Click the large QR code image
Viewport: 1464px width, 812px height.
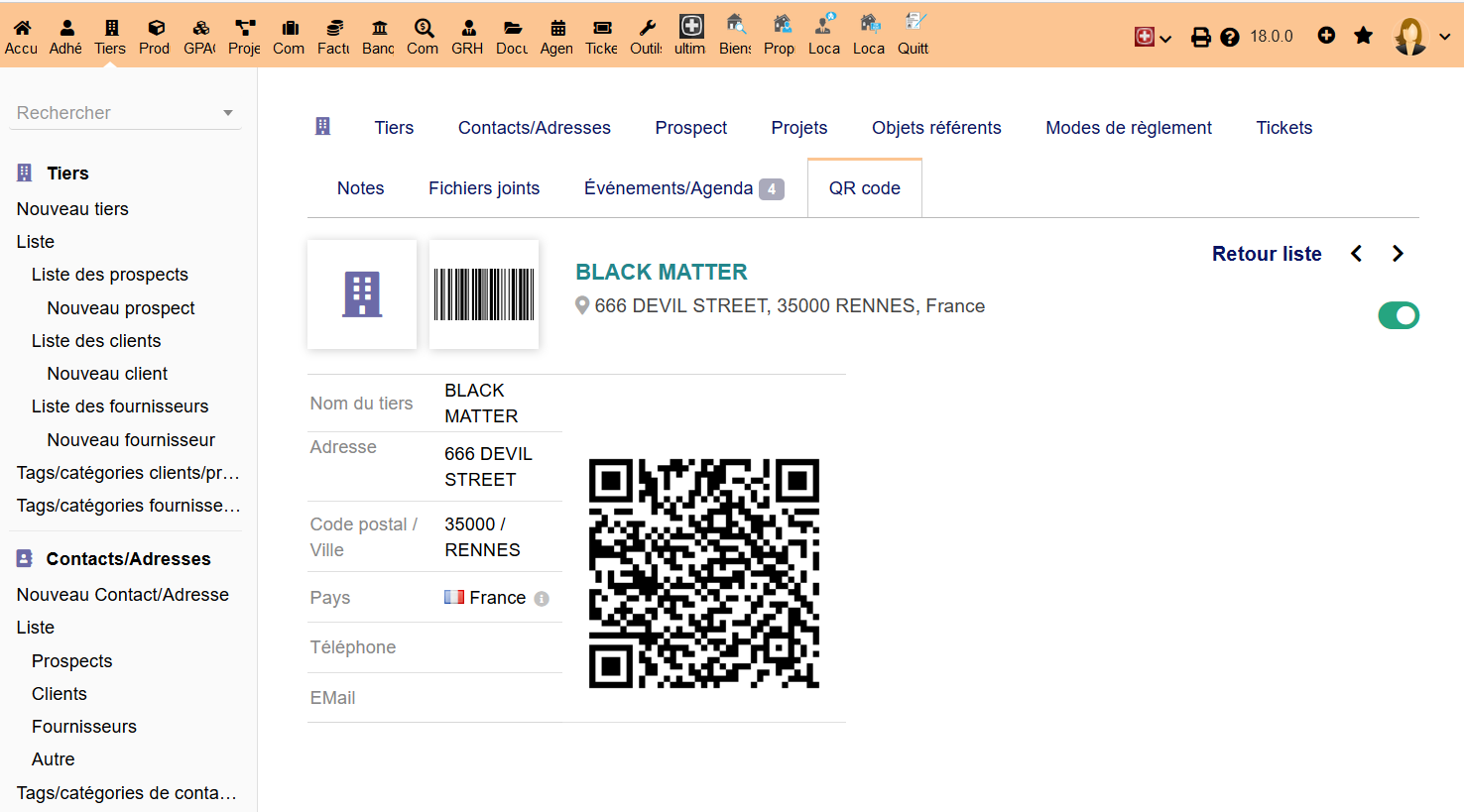[704, 573]
